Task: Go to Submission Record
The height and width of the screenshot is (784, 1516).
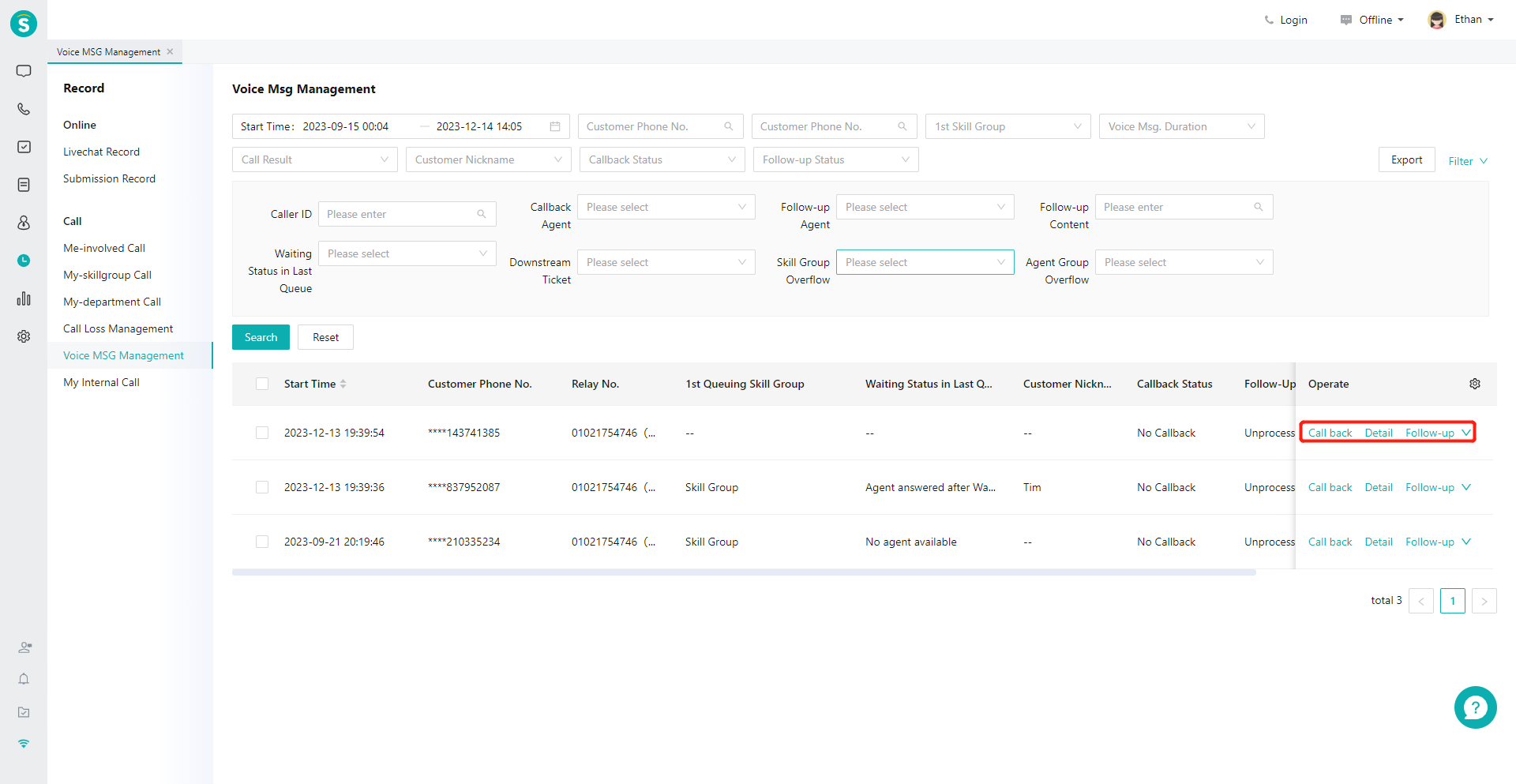Action: 109,178
